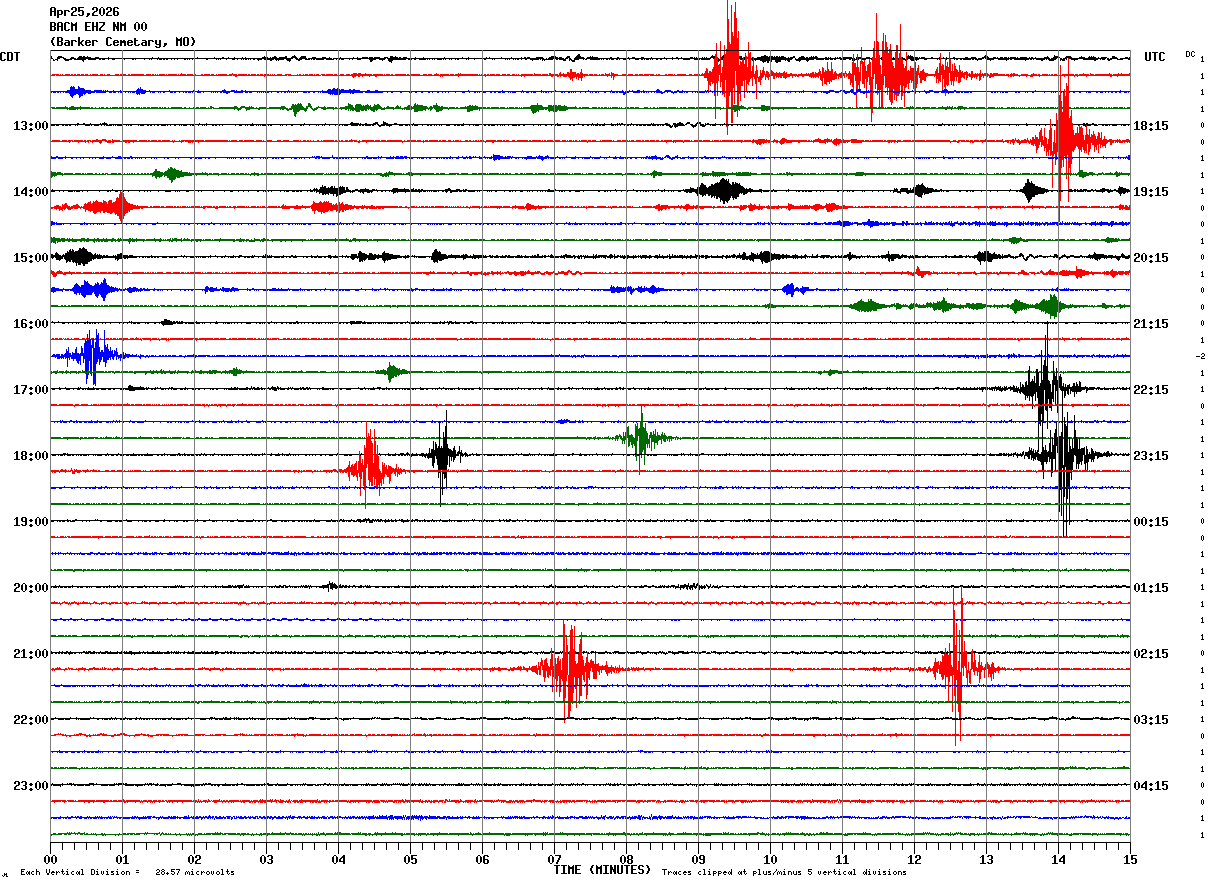The image size is (1210, 886).
Task: Click the 22:15 UTC row label
Action: click(1151, 390)
